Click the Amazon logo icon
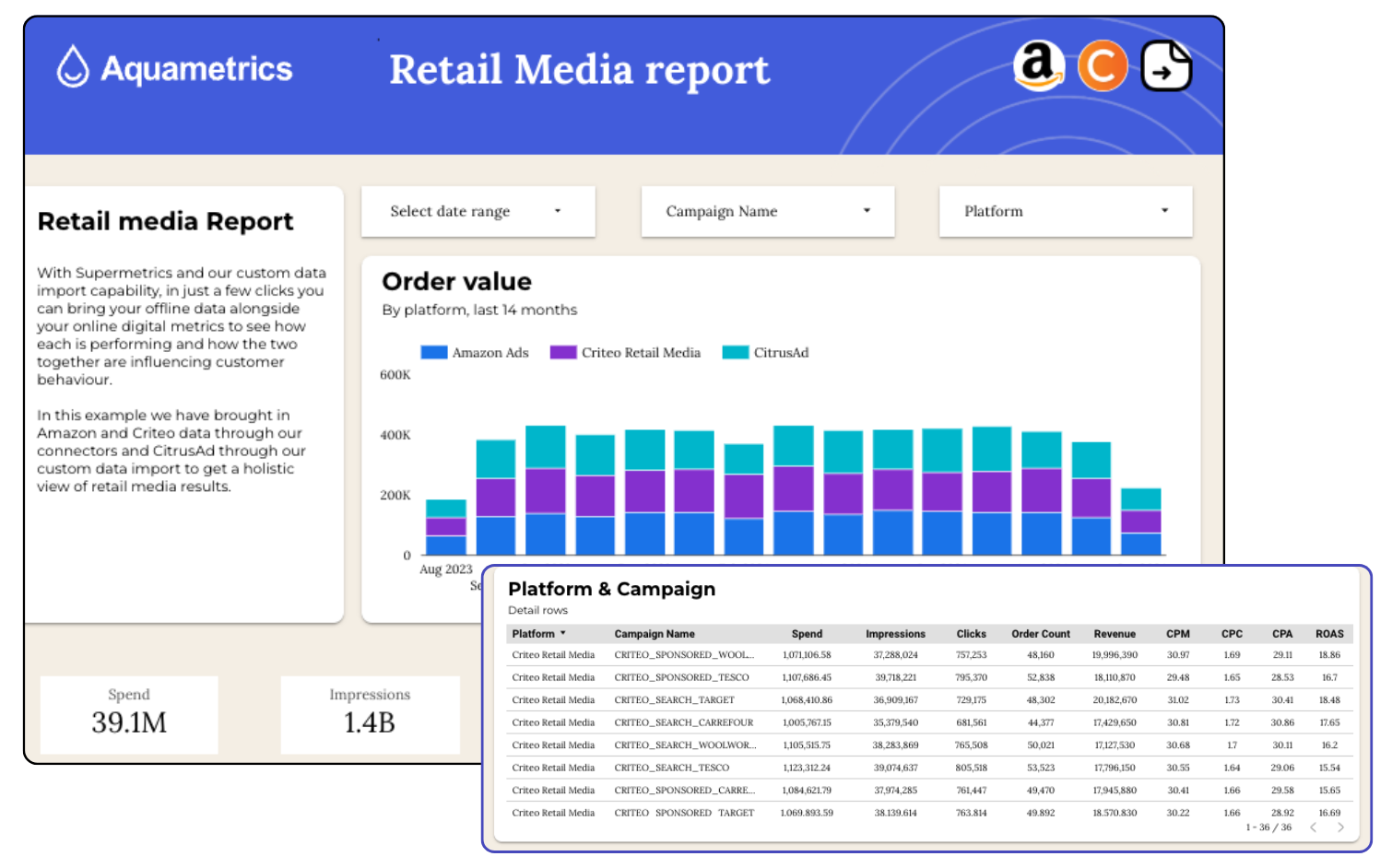This screenshot has width=1392, height=868. pos(1038,65)
